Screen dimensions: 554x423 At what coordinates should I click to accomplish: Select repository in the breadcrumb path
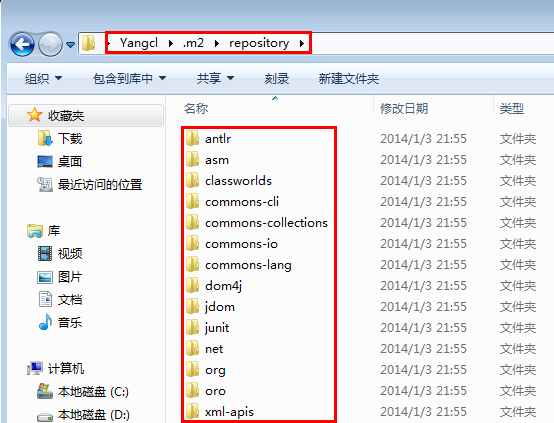point(259,43)
